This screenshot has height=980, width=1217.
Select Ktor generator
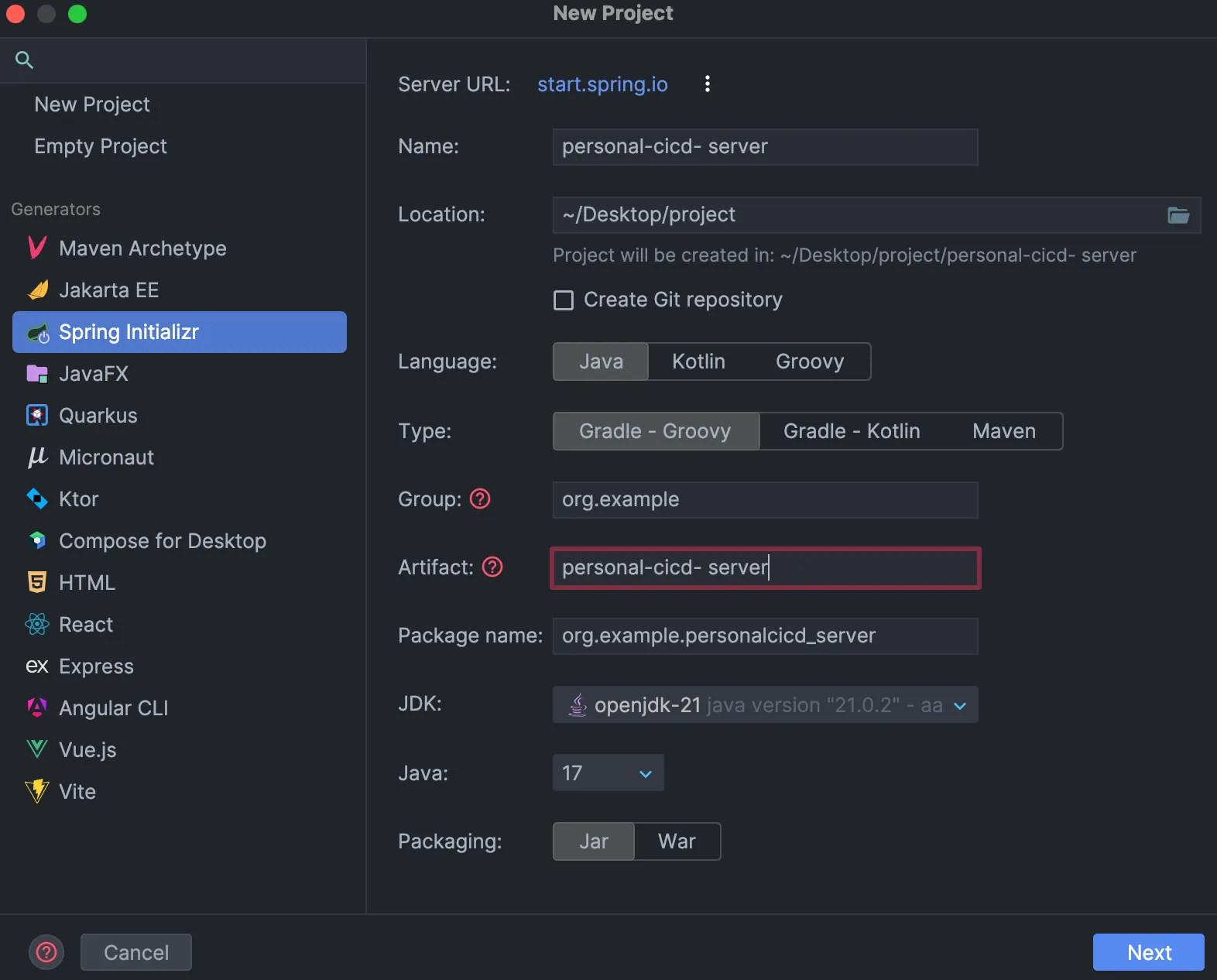click(x=180, y=499)
